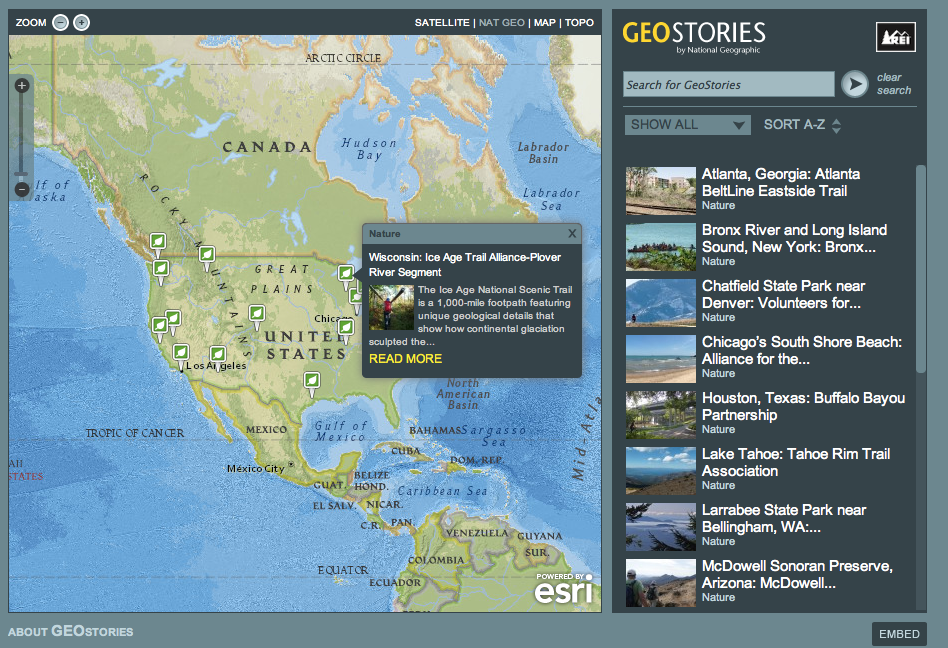Open Lake Tahoe Rim Trail Association story
948x648 pixels.
[x=796, y=462]
